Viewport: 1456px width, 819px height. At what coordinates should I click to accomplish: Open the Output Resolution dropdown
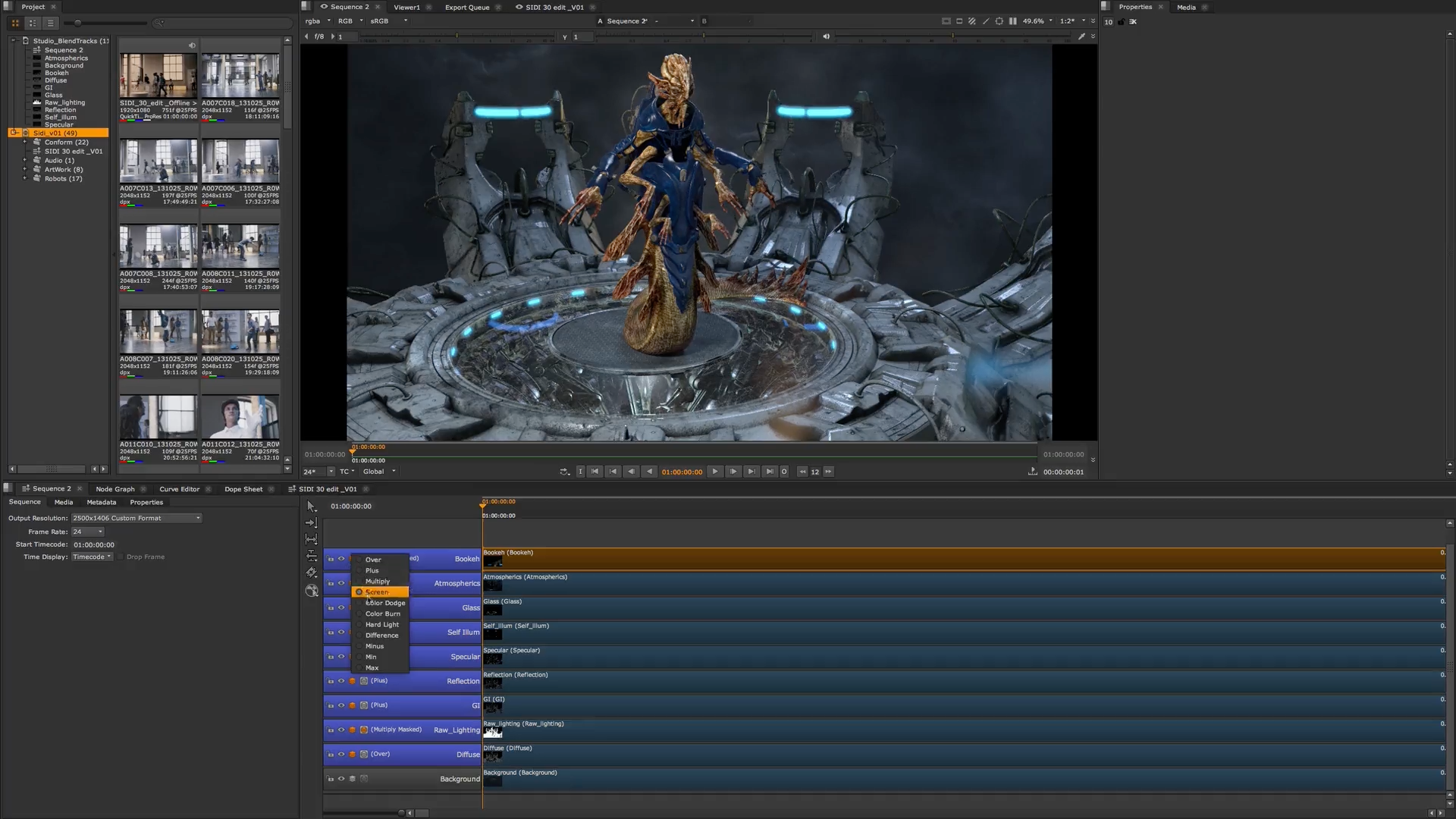[136, 518]
